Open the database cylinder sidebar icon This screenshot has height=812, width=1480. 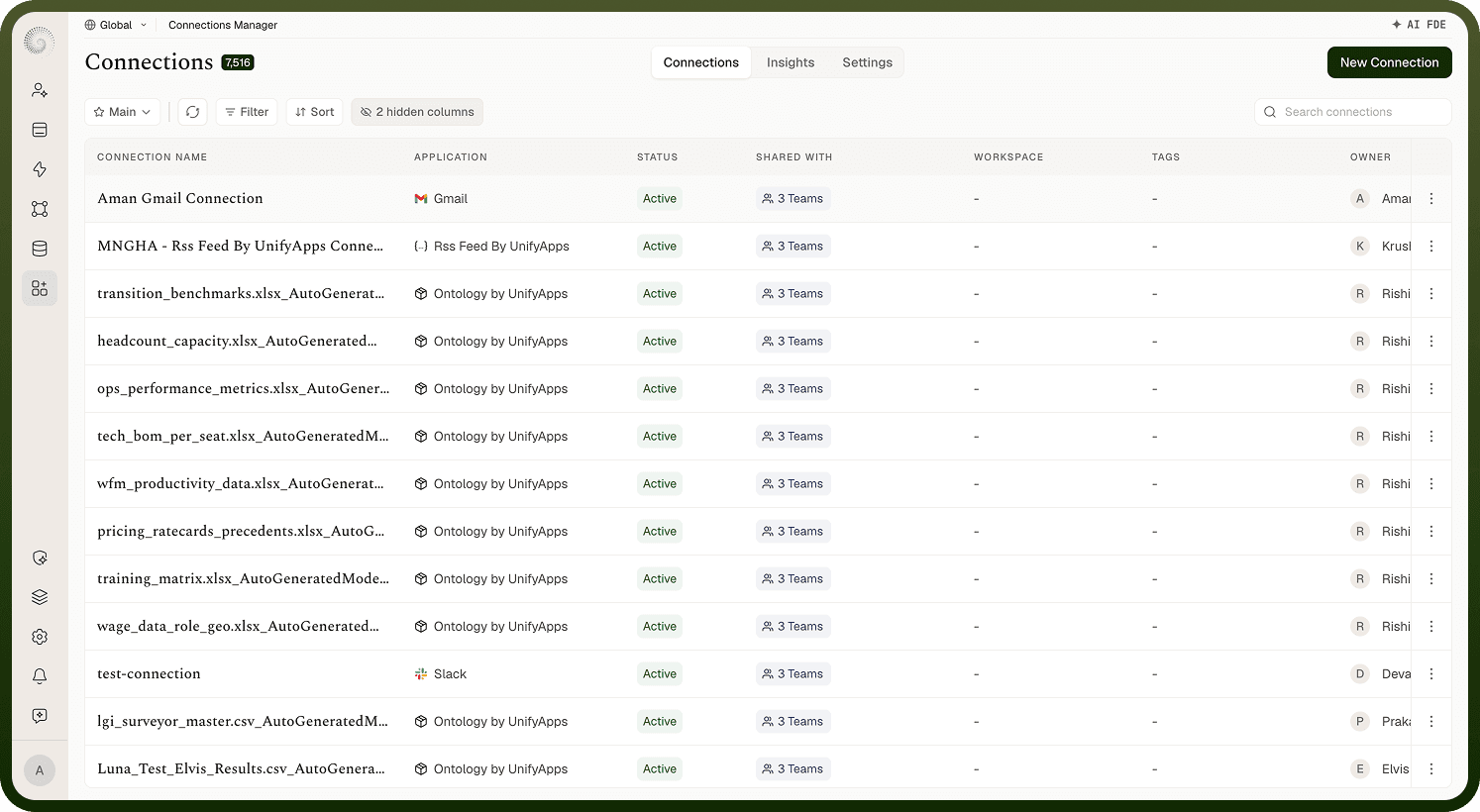pos(40,249)
